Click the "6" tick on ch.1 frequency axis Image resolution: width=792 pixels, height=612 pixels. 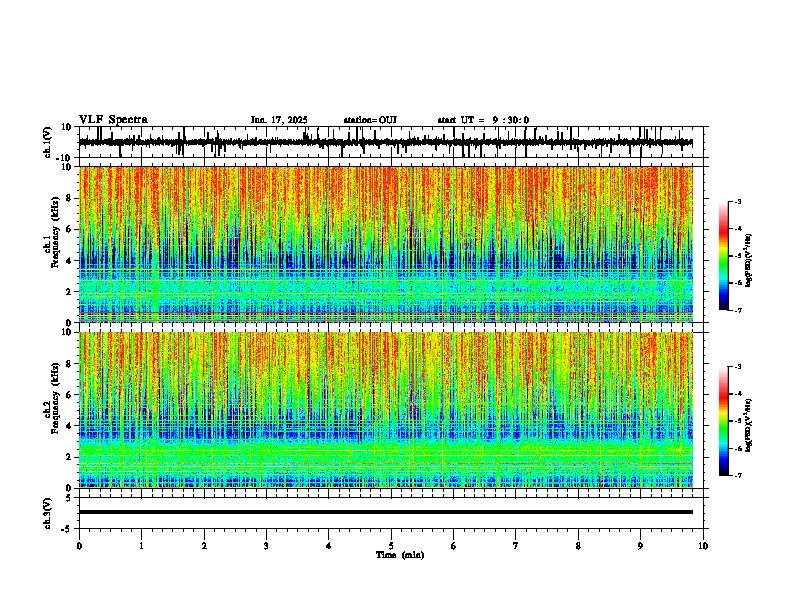70,229
